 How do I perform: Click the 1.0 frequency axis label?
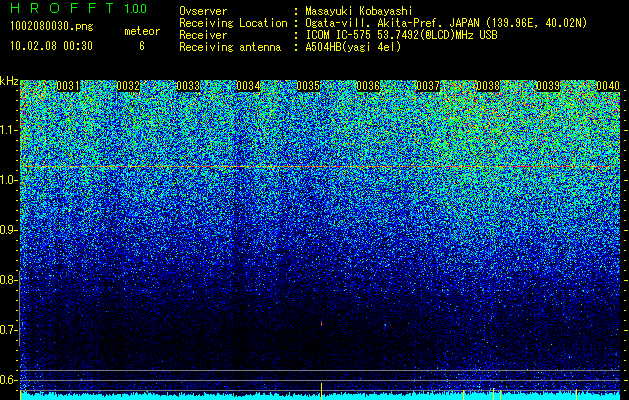click(8, 180)
